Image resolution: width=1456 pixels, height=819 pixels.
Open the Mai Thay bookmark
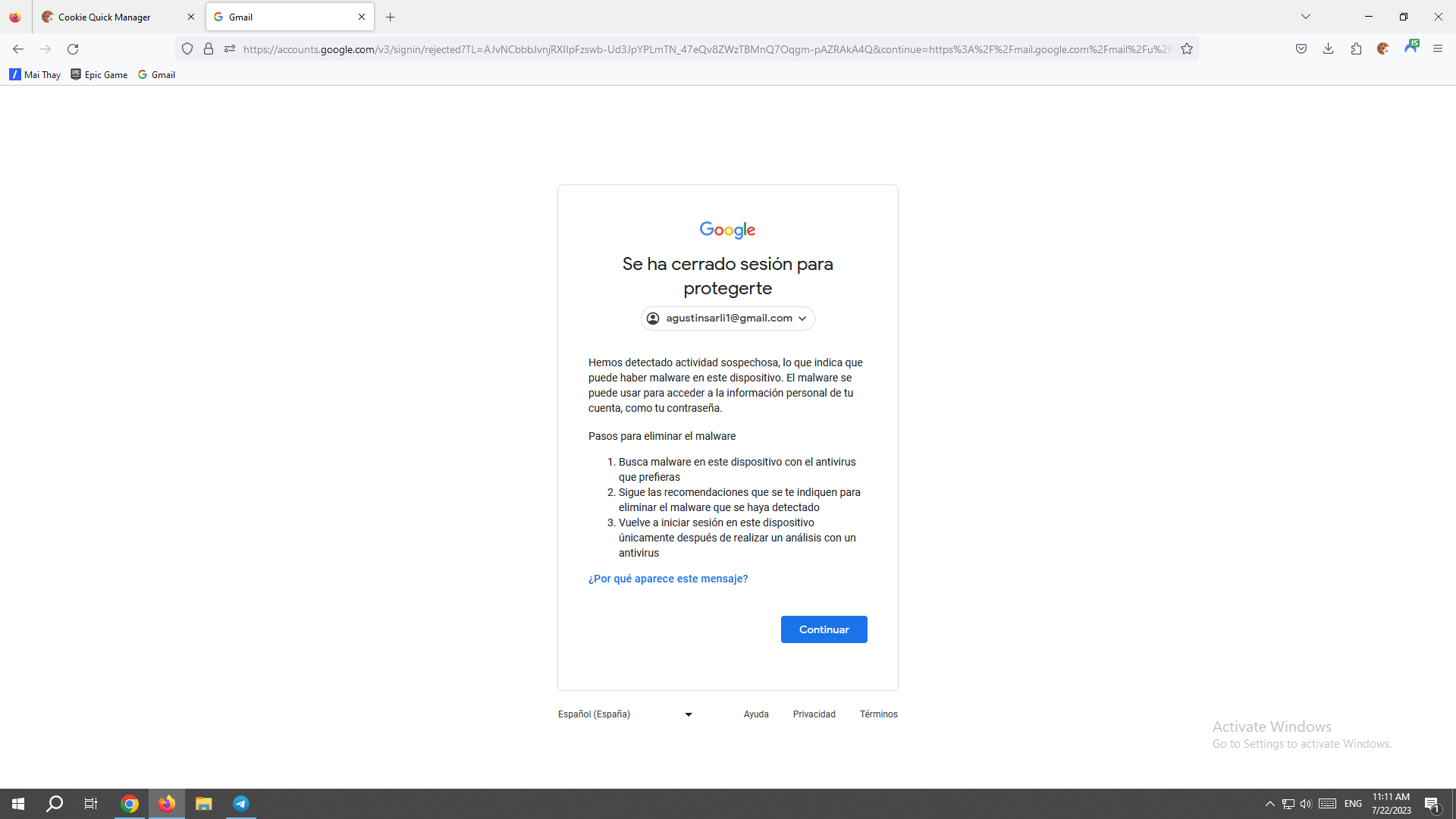click(x=35, y=74)
